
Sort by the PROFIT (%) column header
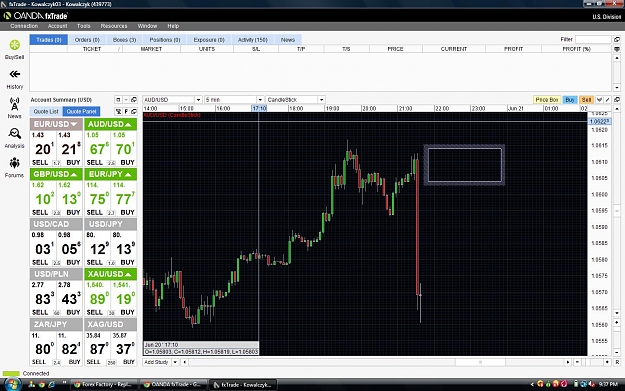(x=576, y=49)
